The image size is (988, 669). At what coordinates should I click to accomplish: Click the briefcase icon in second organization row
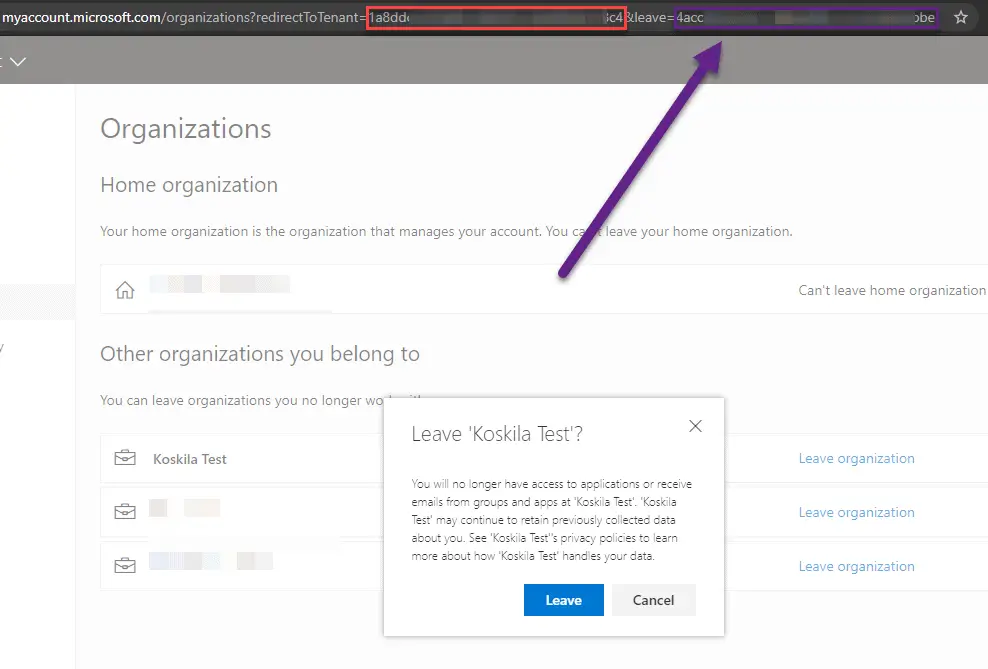point(125,512)
